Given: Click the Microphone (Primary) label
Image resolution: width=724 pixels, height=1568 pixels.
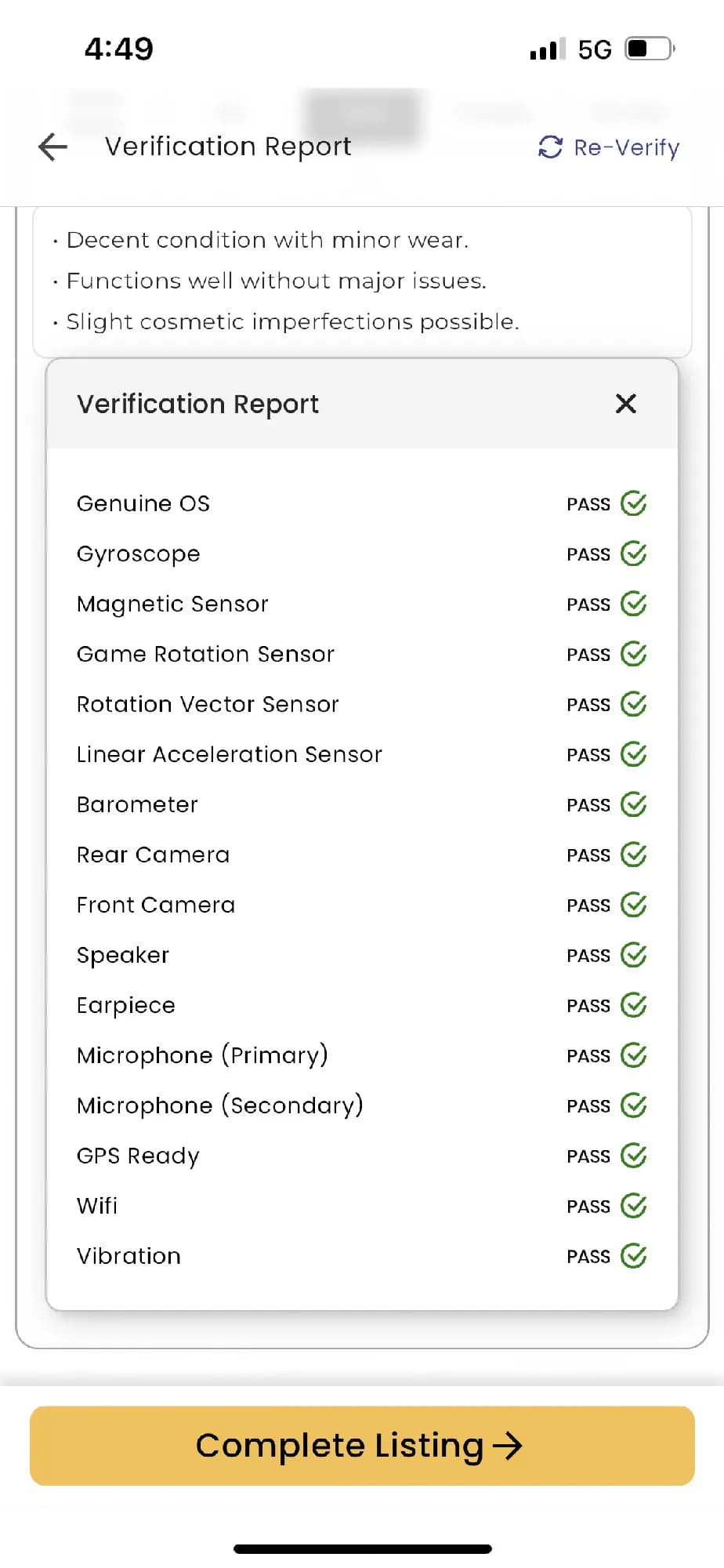Looking at the screenshot, I should (202, 1055).
